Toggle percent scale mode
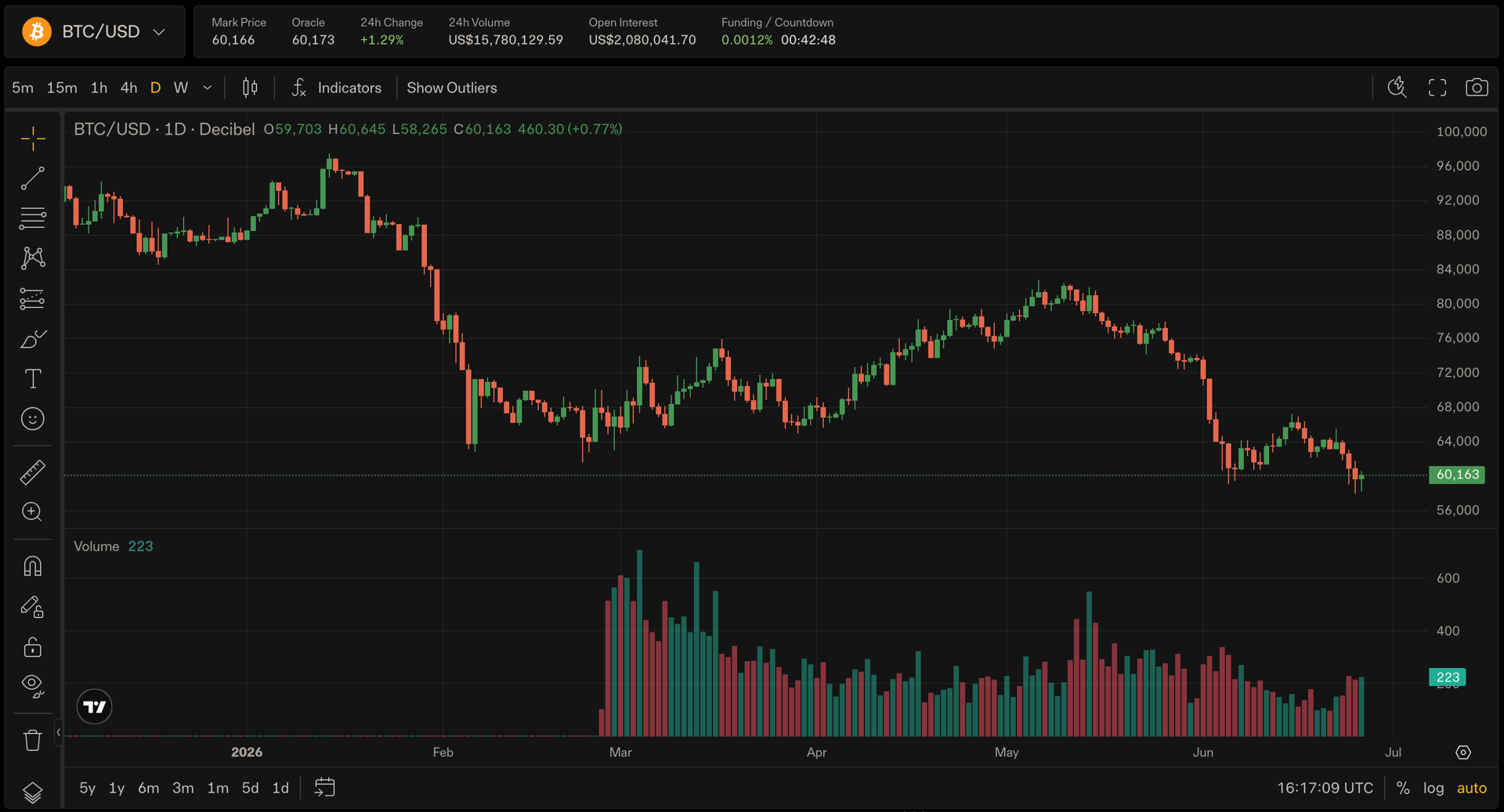Image resolution: width=1504 pixels, height=812 pixels. (x=1403, y=788)
